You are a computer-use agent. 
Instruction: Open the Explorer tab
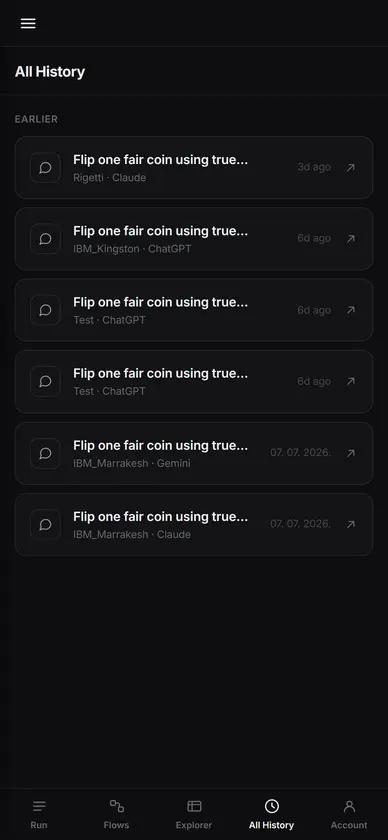tap(194, 814)
